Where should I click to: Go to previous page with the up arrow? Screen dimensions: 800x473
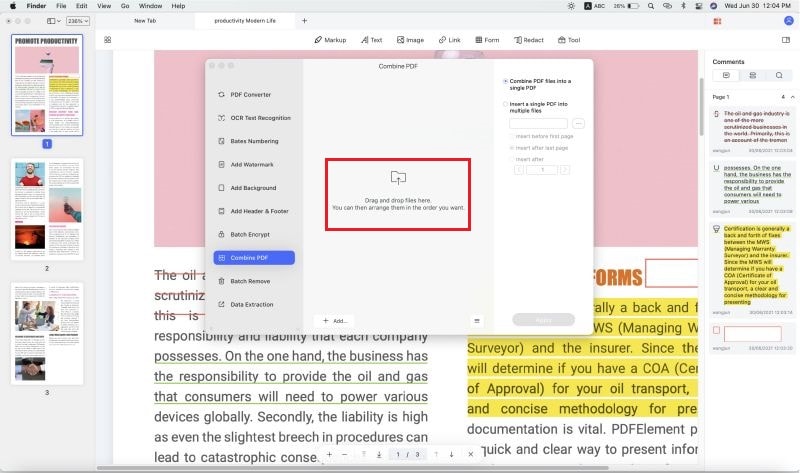(436, 454)
